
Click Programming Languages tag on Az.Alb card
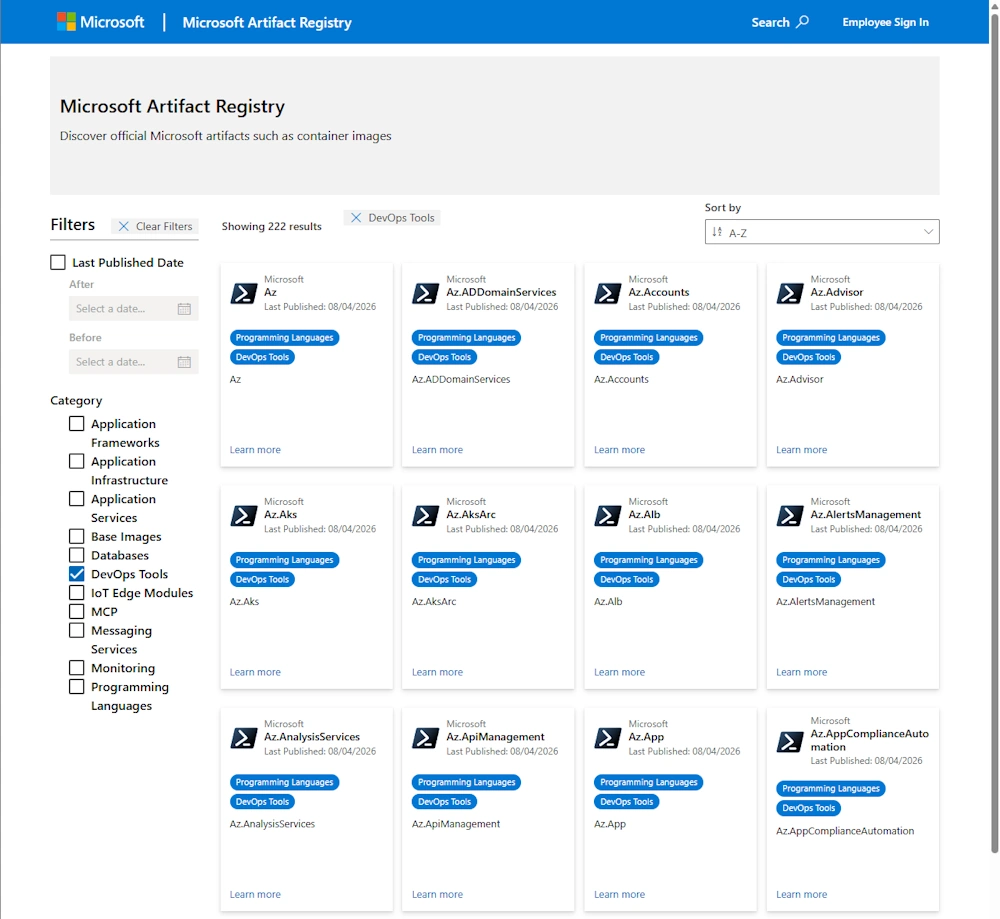(649, 560)
